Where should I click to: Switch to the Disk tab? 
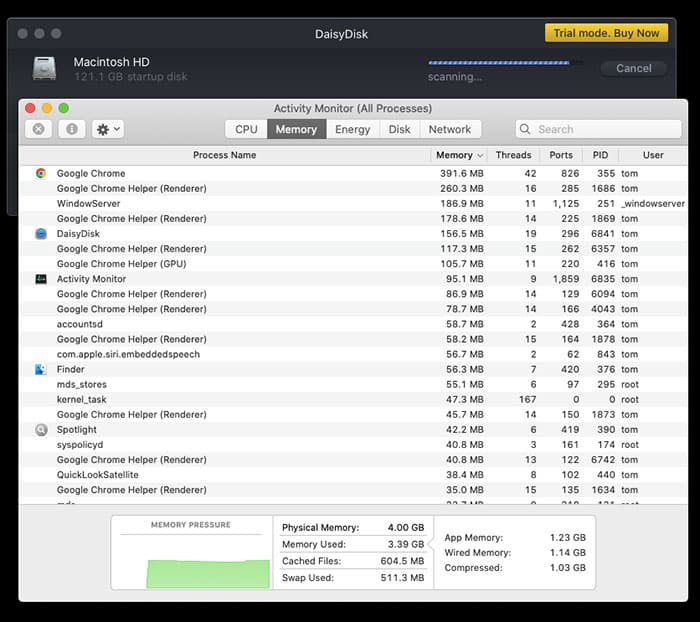tap(400, 129)
